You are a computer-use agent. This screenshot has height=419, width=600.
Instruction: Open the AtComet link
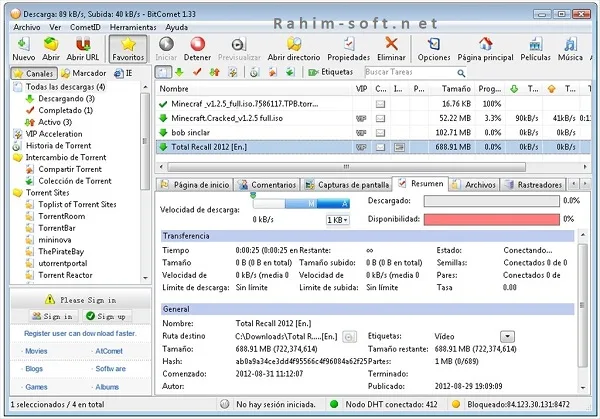coord(109,351)
